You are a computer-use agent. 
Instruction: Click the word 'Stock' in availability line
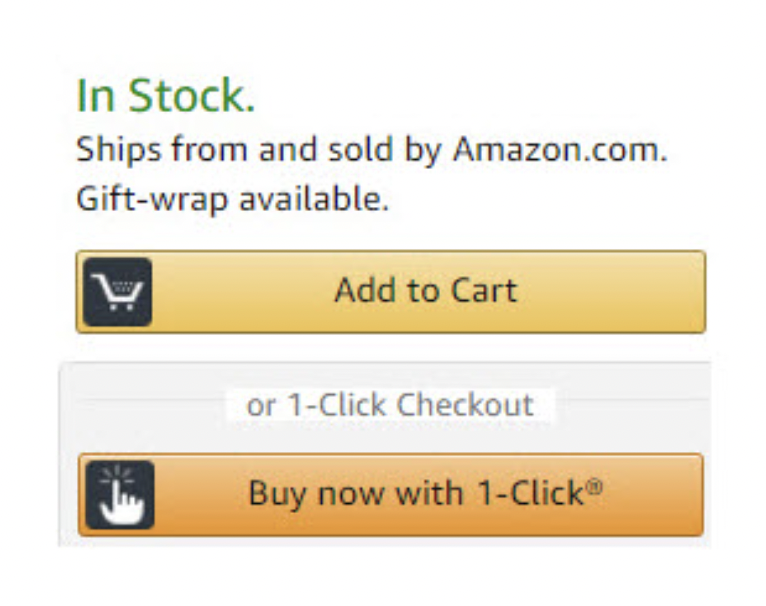[192, 96]
